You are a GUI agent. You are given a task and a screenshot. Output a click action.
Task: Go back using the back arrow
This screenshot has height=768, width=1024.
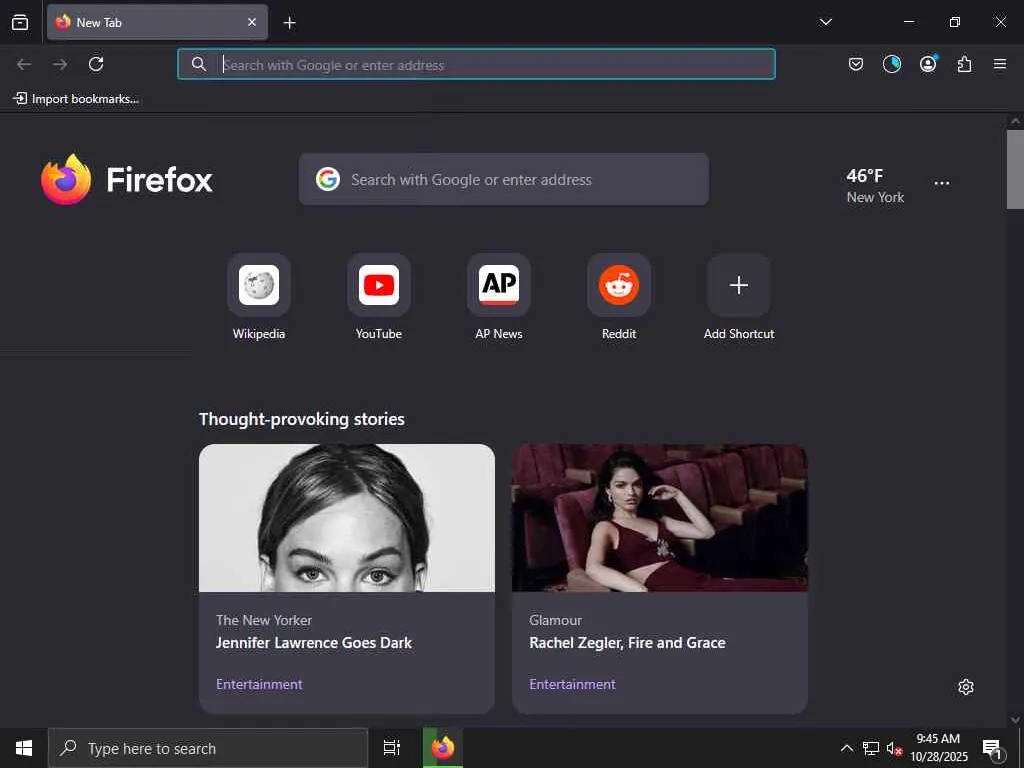(x=24, y=64)
